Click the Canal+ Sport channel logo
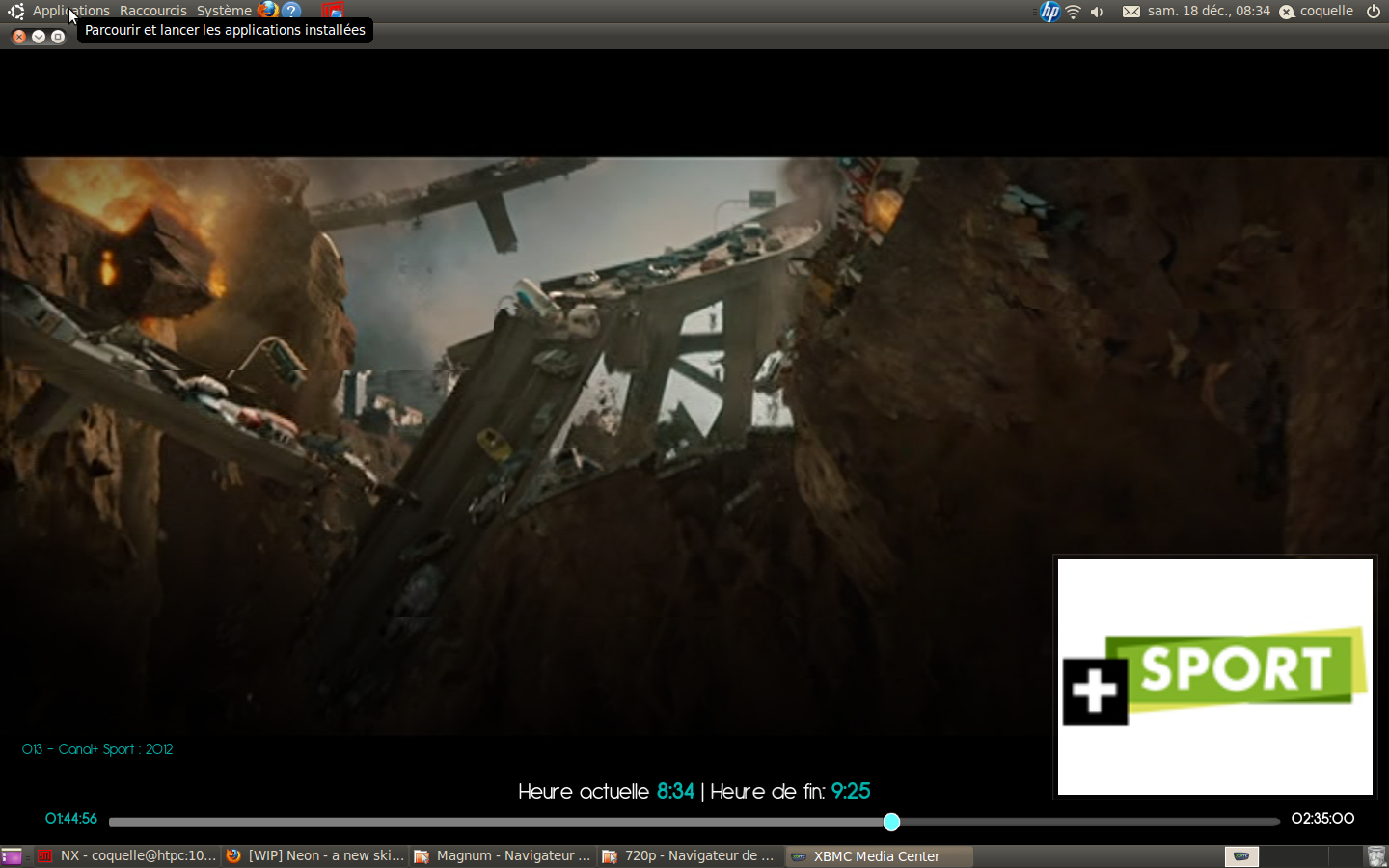1389x868 pixels. (x=1215, y=677)
